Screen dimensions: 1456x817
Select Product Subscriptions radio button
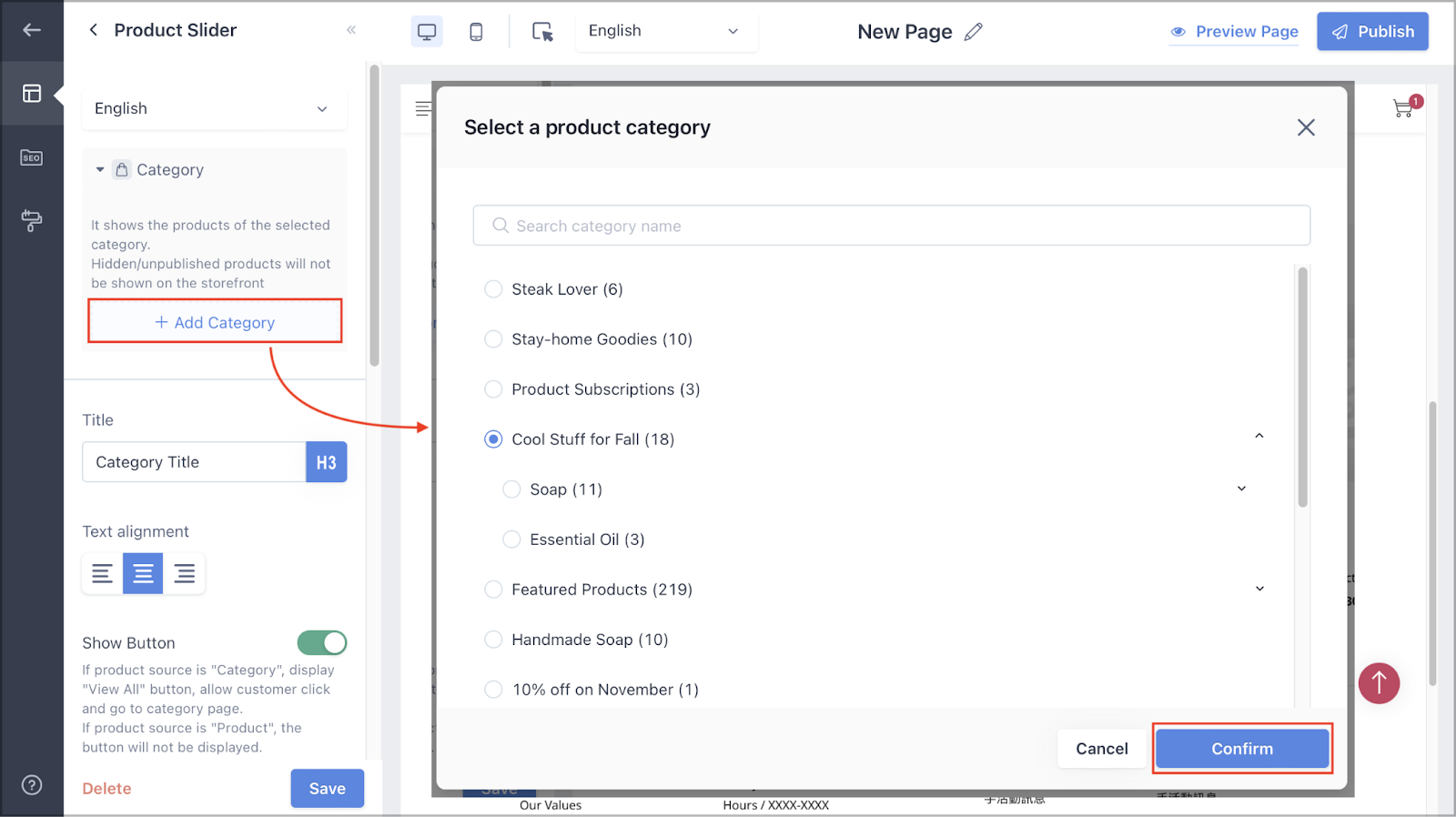click(x=493, y=389)
